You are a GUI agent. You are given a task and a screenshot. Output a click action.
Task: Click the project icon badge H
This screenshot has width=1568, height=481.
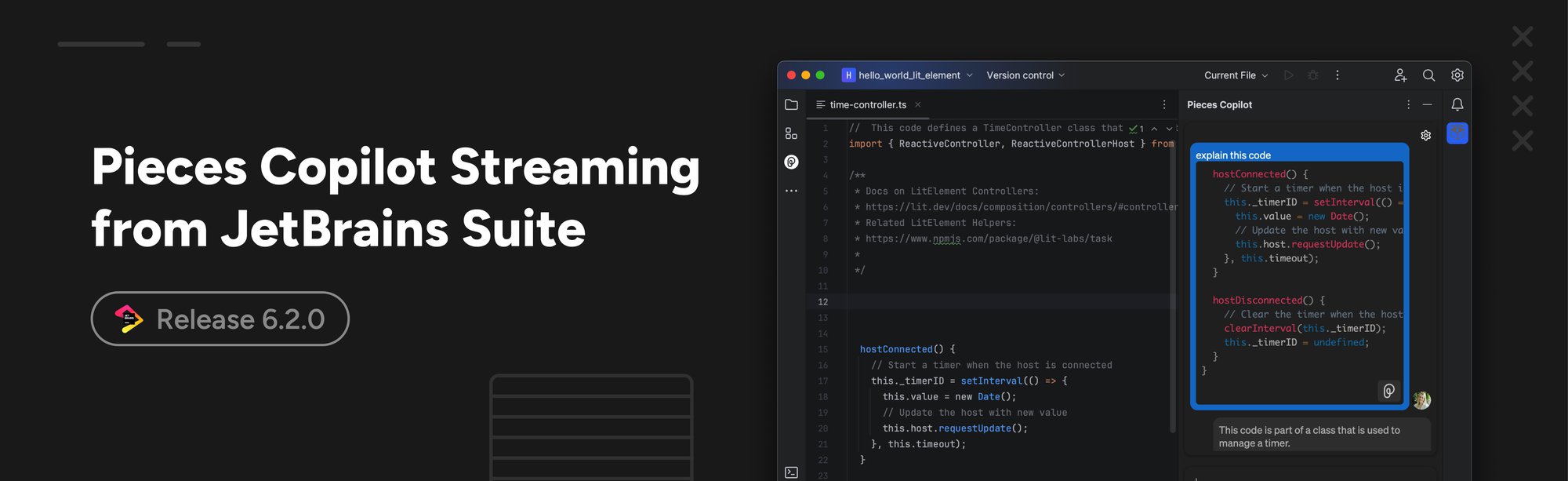click(848, 75)
